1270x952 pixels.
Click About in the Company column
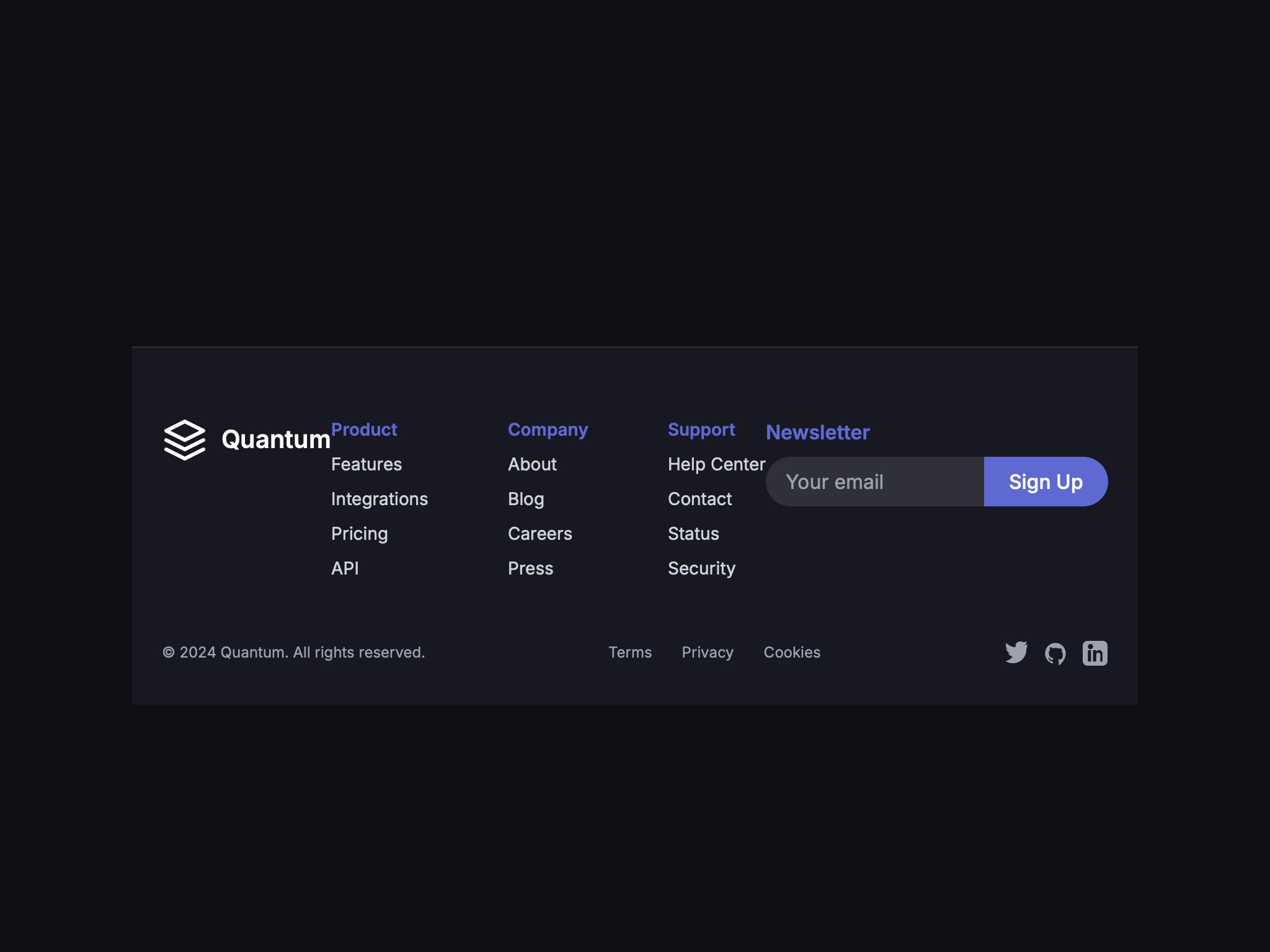(x=532, y=464)
